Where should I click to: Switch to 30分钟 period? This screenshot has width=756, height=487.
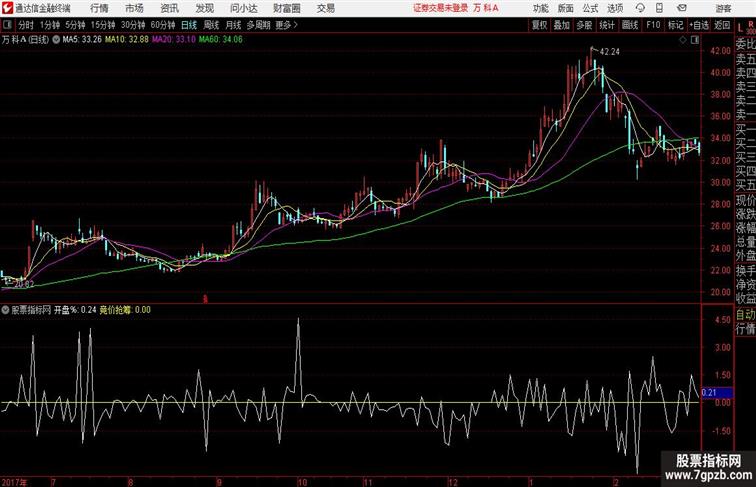(x=133, y=25)
